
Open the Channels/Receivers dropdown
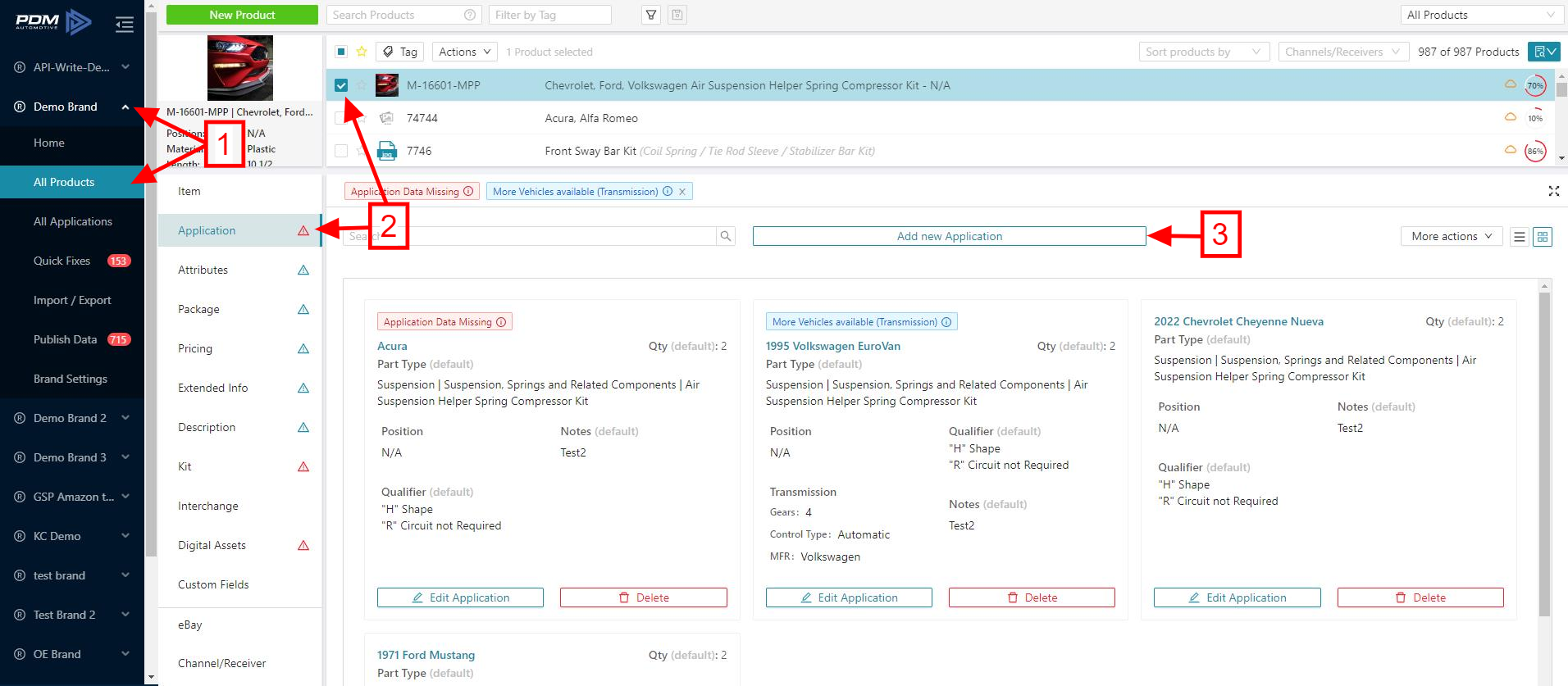(1343, 52)
